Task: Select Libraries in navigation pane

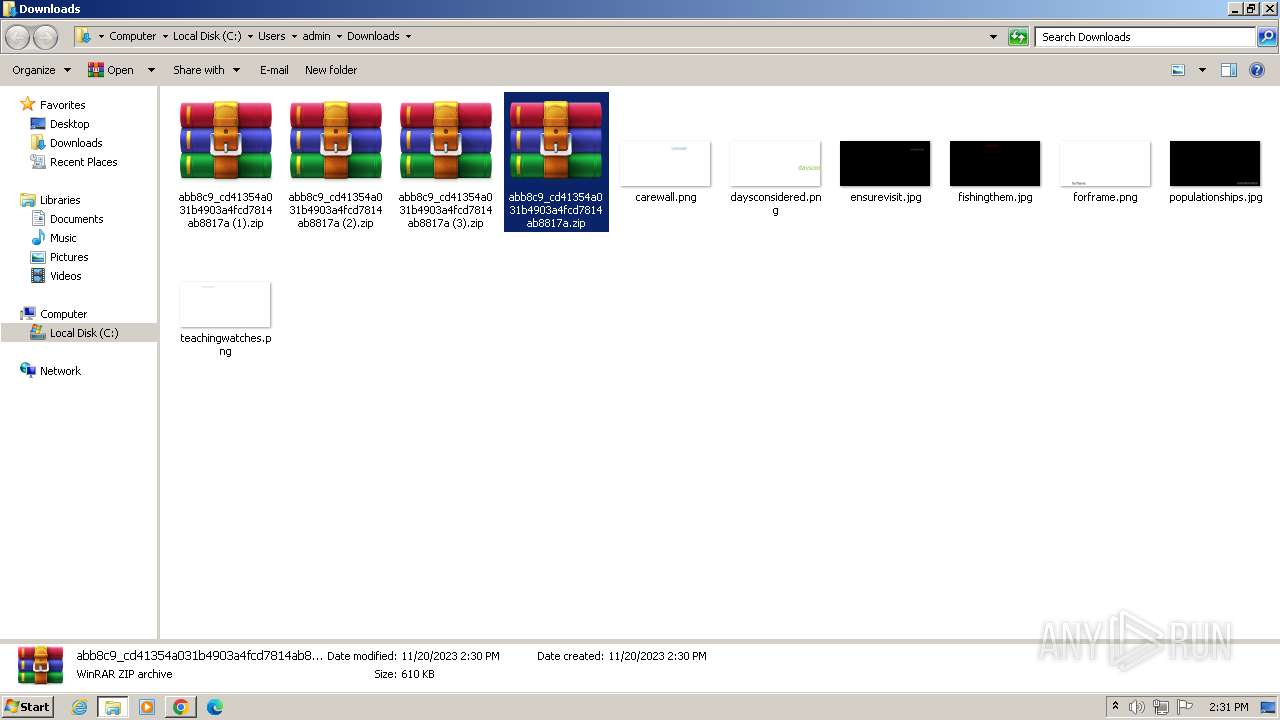Action: pyautogui.click(x=60, y=200)
